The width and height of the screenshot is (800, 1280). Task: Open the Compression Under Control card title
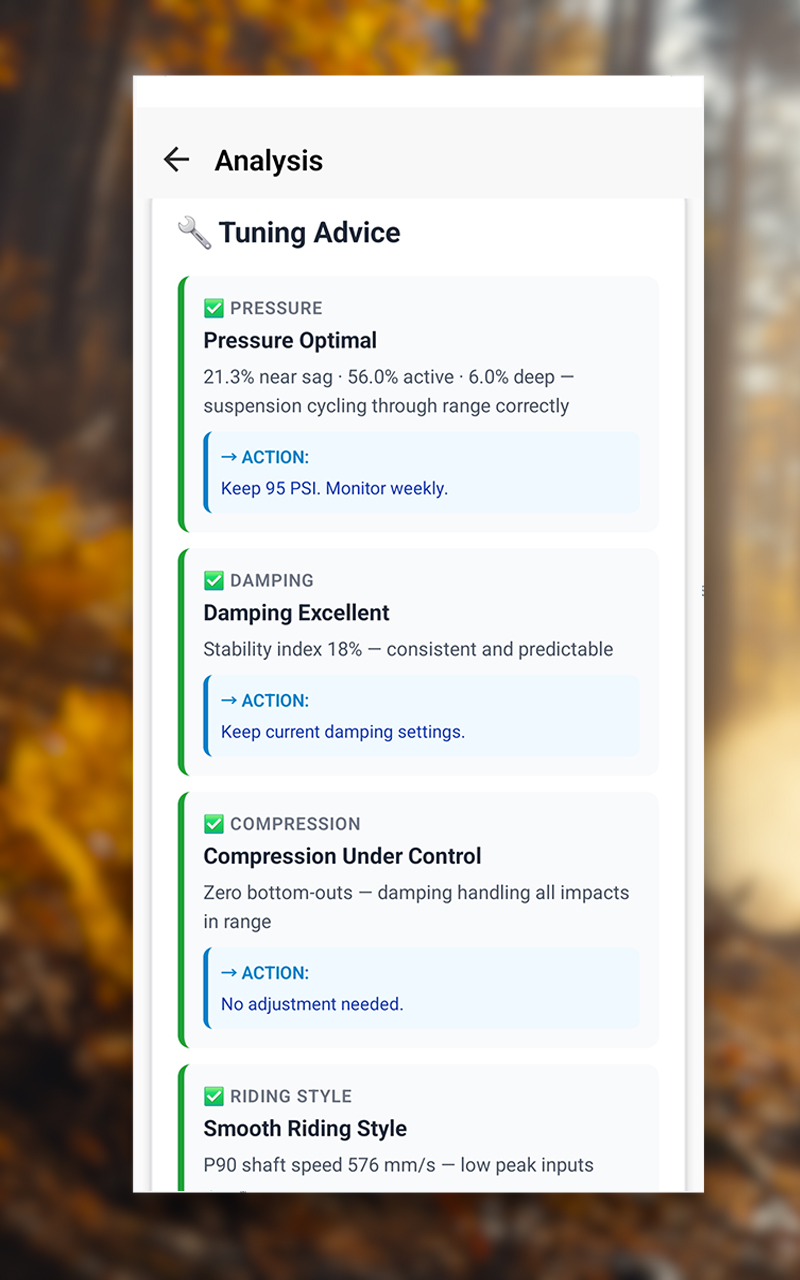pyautogui.click(x=342, y=856)
